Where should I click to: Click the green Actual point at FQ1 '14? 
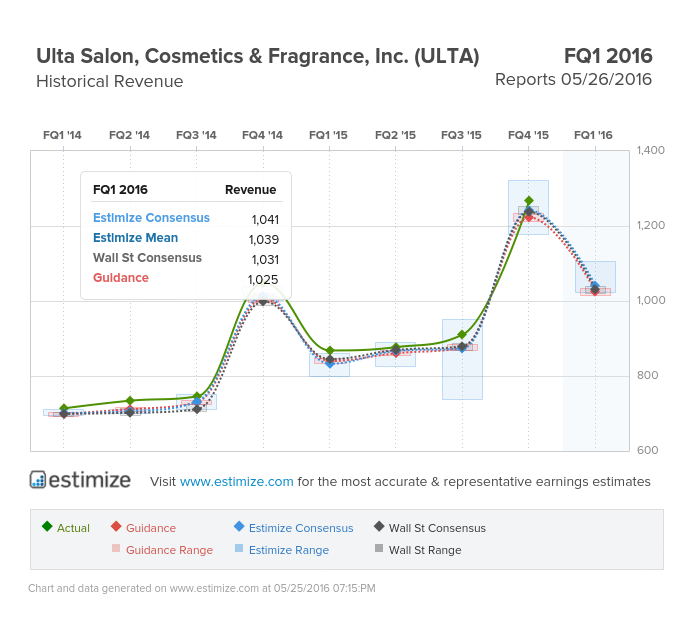pos(64,408)
